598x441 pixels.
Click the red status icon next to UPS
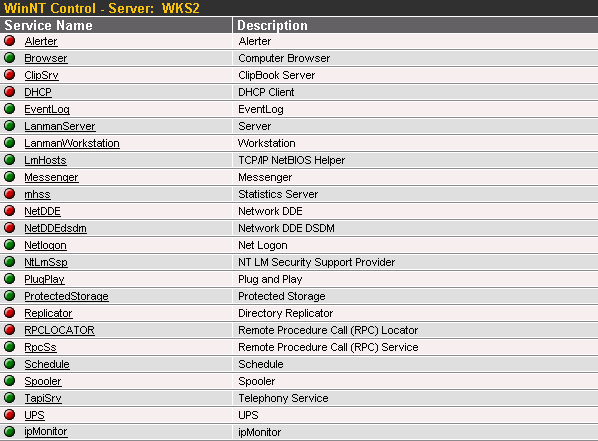[10, 415]
